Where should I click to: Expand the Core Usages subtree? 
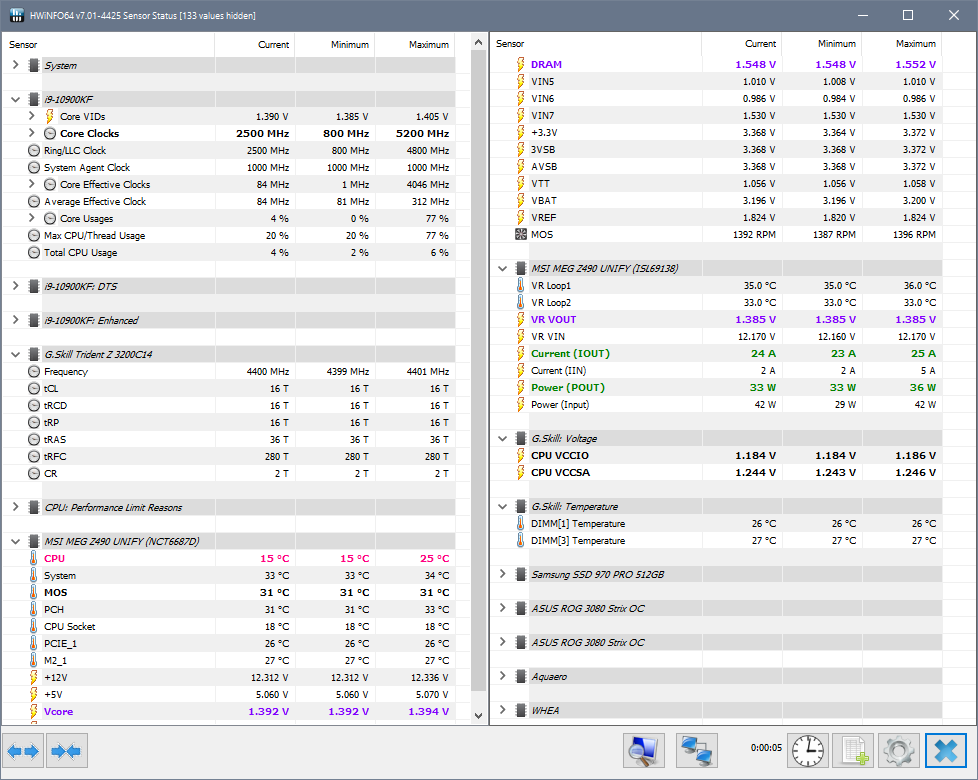coord(31,218)
